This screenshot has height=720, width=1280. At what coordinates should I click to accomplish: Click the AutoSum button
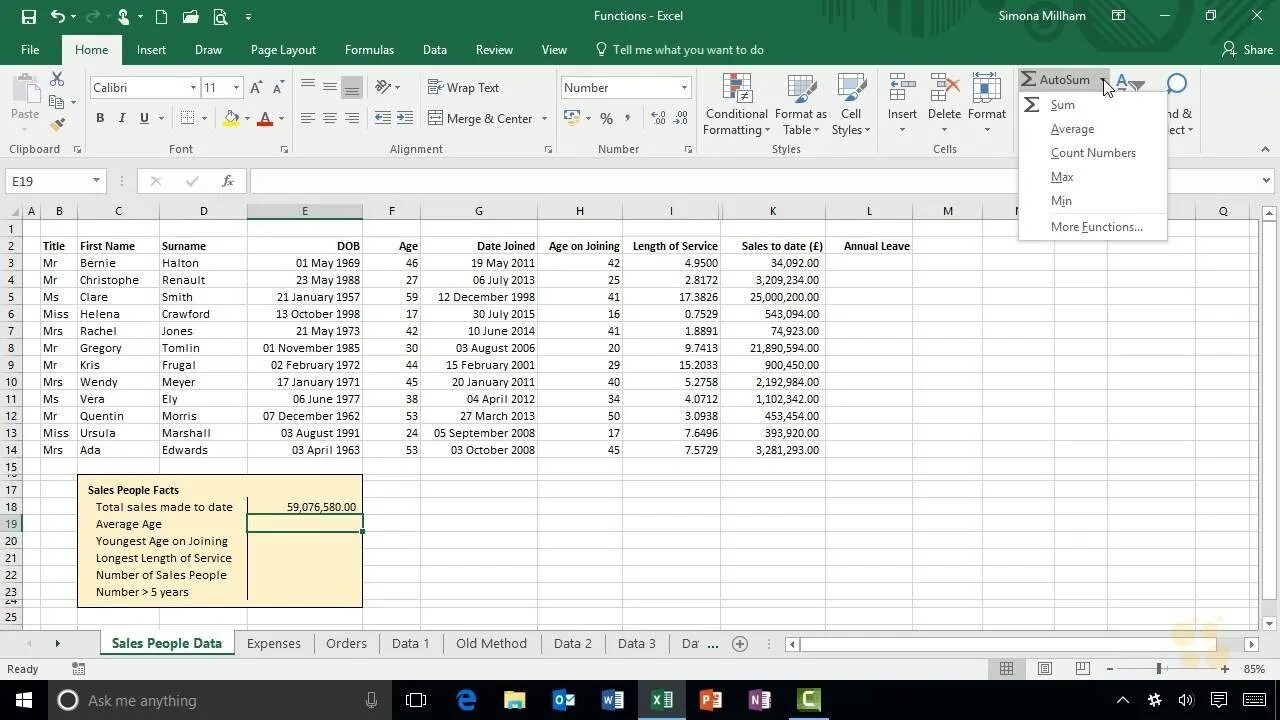pos(1056,80)
